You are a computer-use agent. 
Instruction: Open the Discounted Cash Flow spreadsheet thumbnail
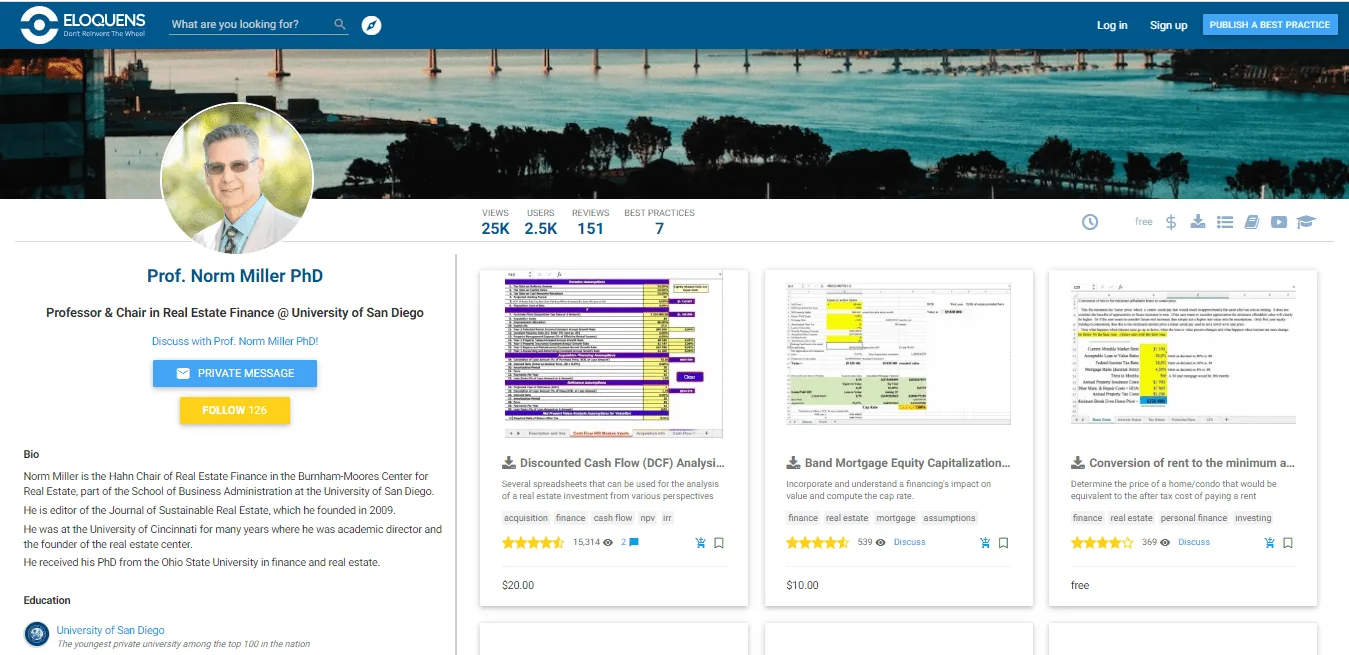(x=614, y=355)
